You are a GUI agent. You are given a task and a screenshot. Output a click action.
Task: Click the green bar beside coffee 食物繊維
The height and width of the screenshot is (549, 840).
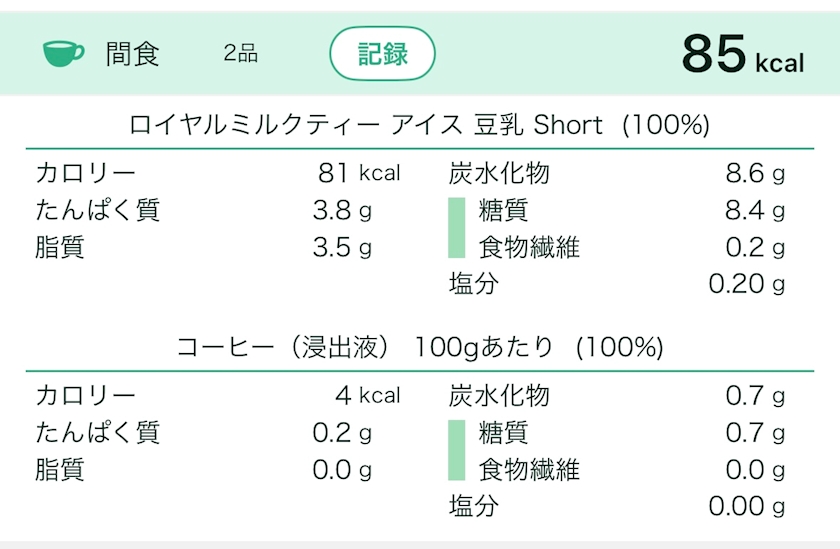pos(456,469)
